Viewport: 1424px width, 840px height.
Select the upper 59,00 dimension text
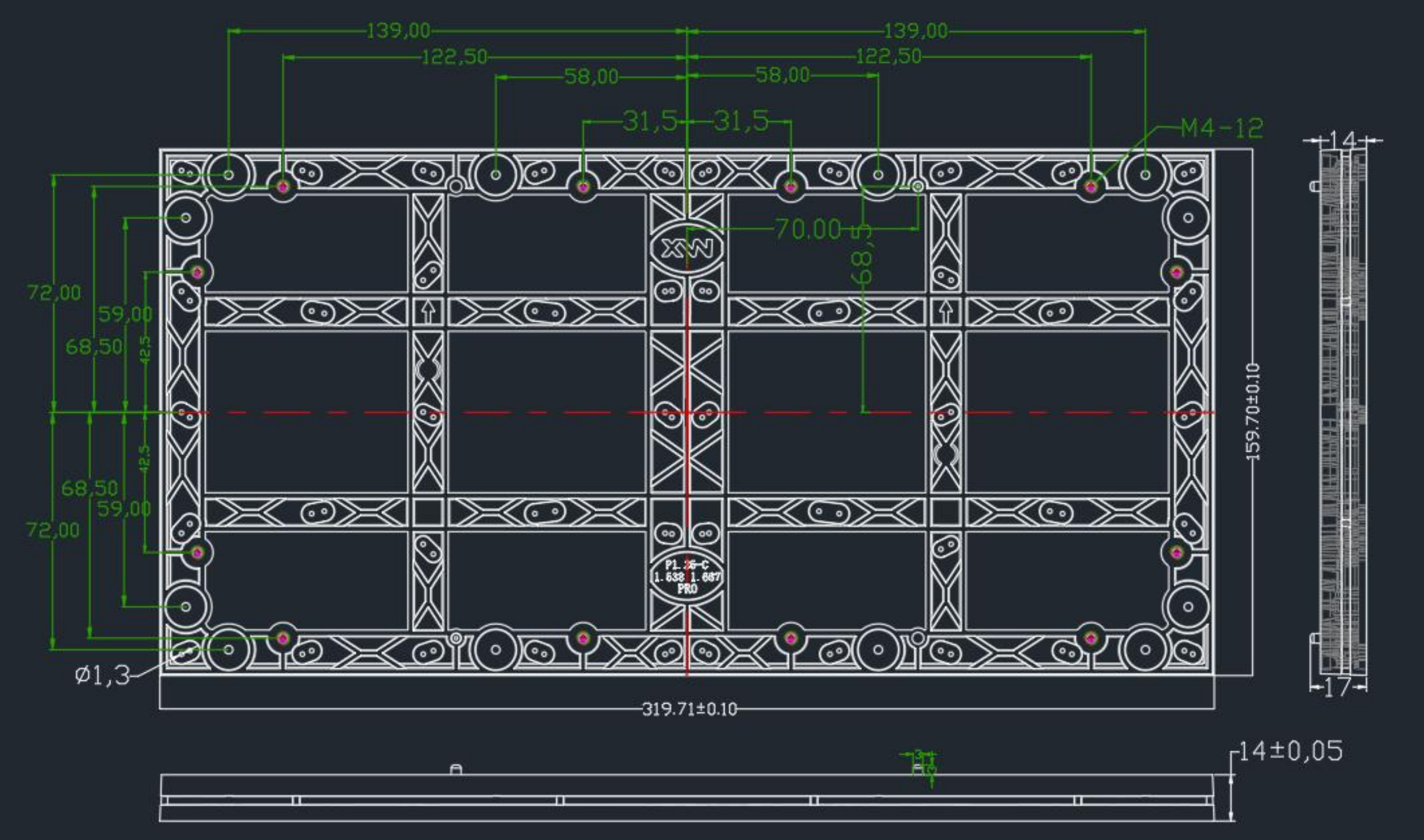click(x=125, y=314)
